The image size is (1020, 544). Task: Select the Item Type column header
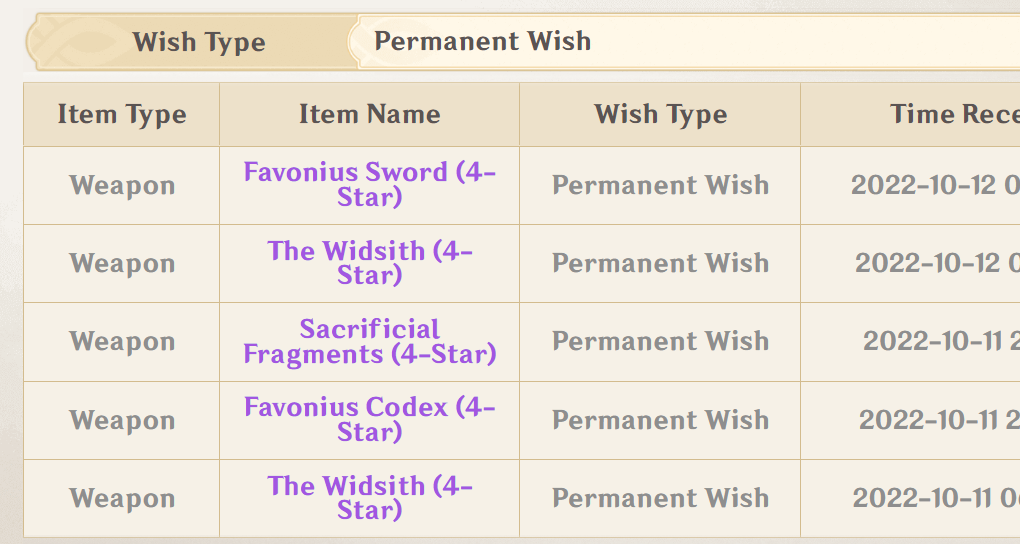point(122,114)
